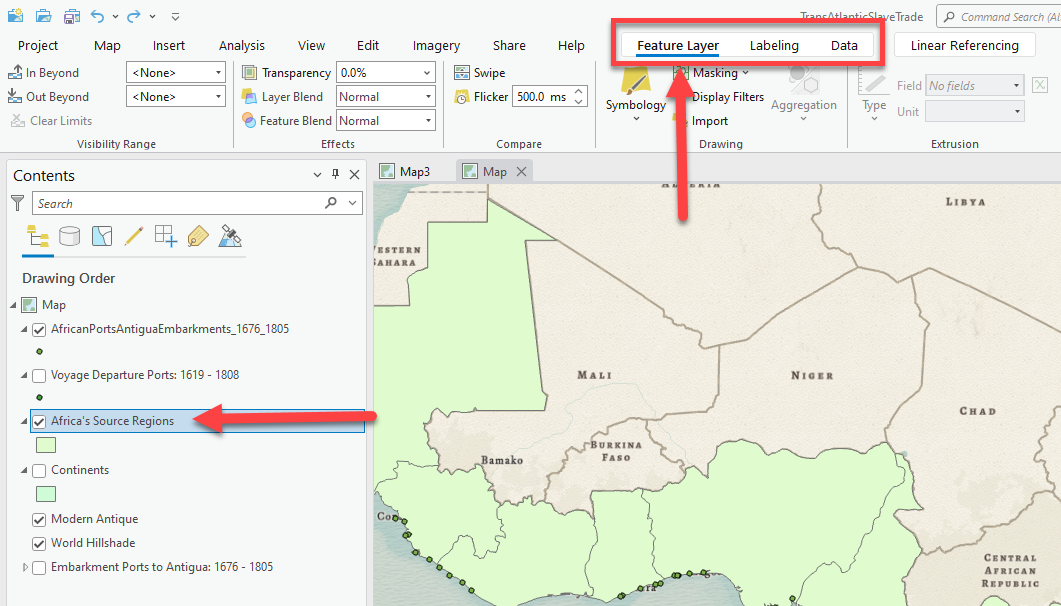1061x606 pixels.
Task: Open List By Labeling tag icon
Action: tap(198, 236)
